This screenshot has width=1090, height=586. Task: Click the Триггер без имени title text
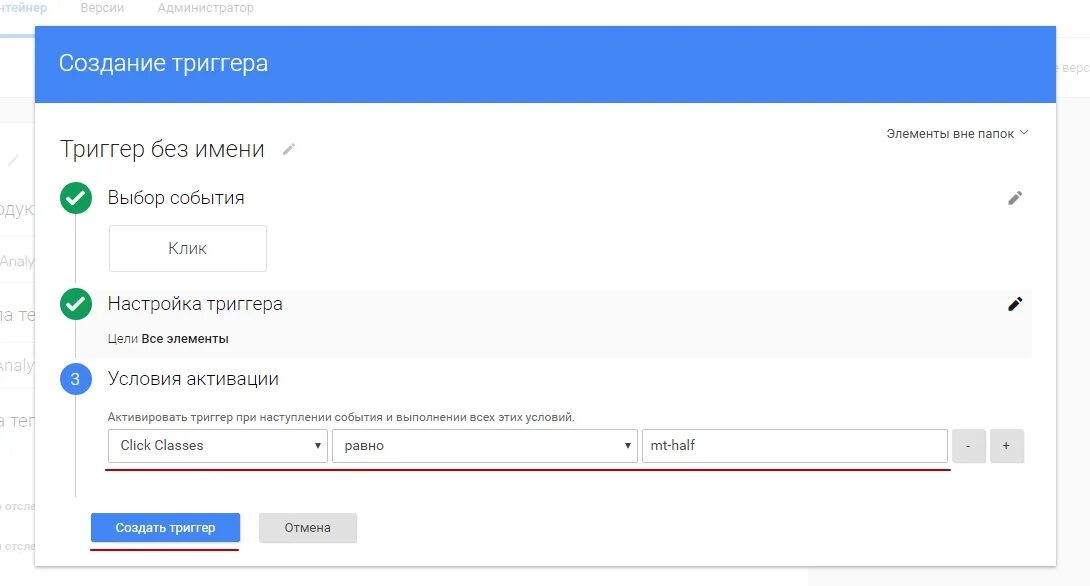pyautogui.click(x=162, y=149)
